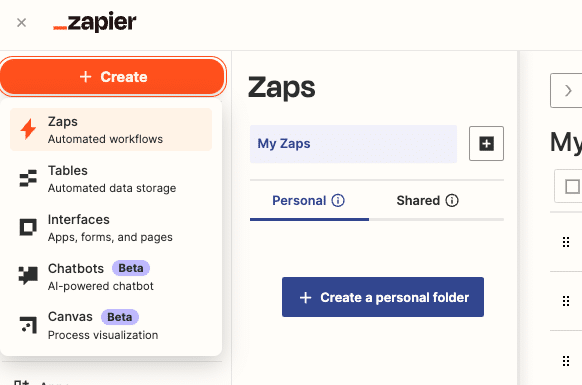Choose Tables automated data storage

[111, 179]
